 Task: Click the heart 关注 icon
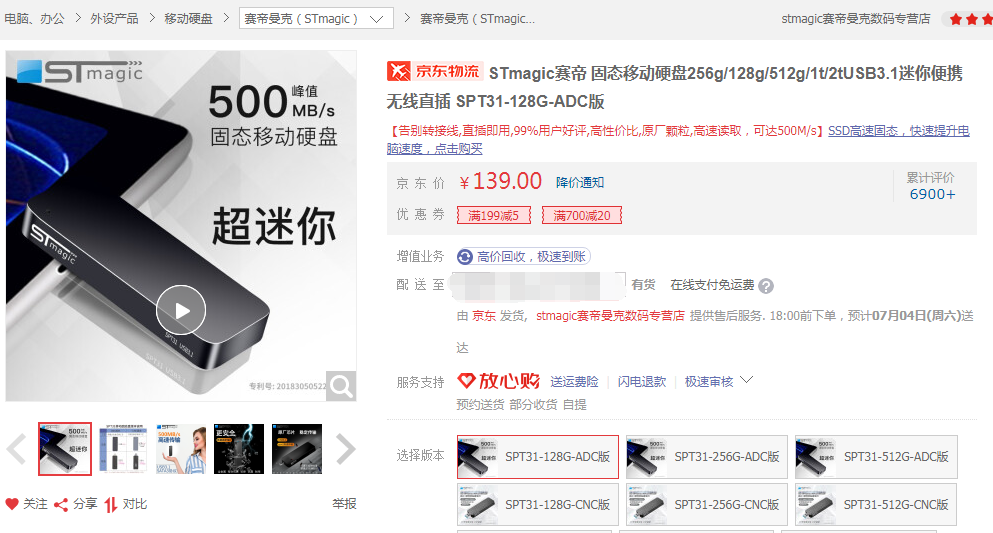click(x=12, y=504)
